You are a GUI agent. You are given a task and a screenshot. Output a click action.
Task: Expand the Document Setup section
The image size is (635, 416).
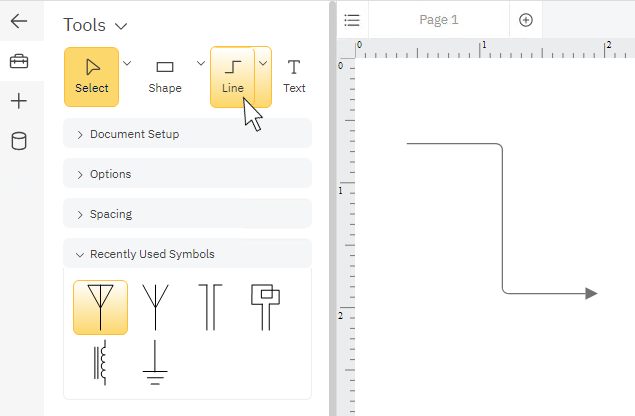click(187, 134)
